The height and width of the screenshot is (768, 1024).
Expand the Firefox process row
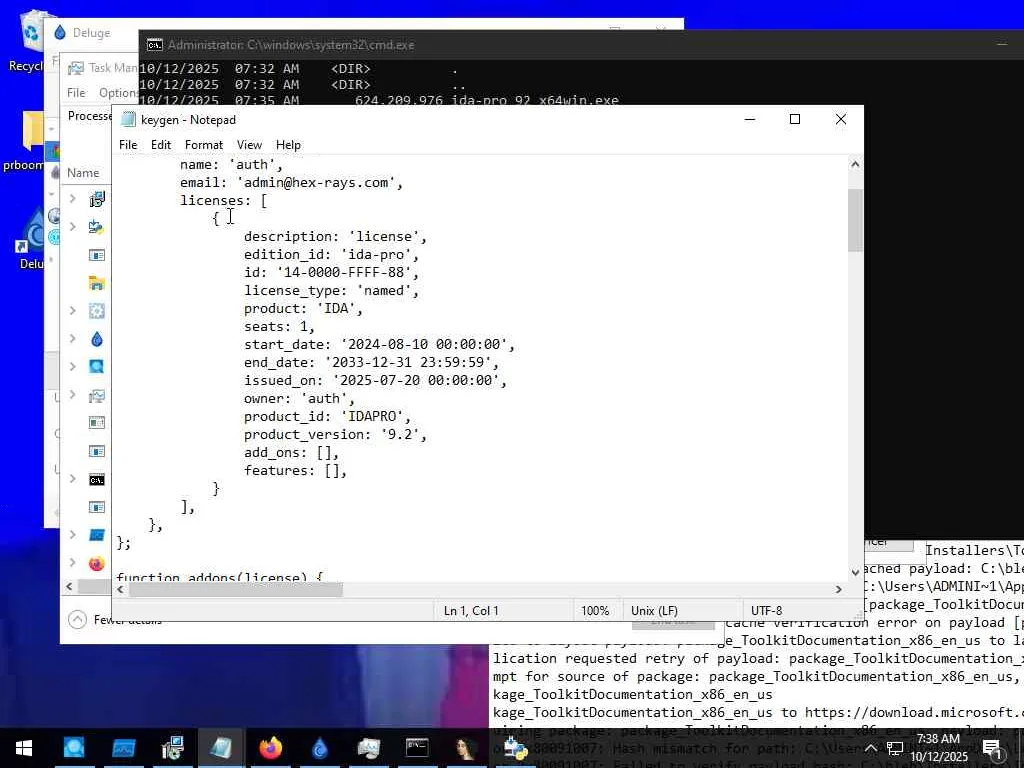[x=72, y=563]
